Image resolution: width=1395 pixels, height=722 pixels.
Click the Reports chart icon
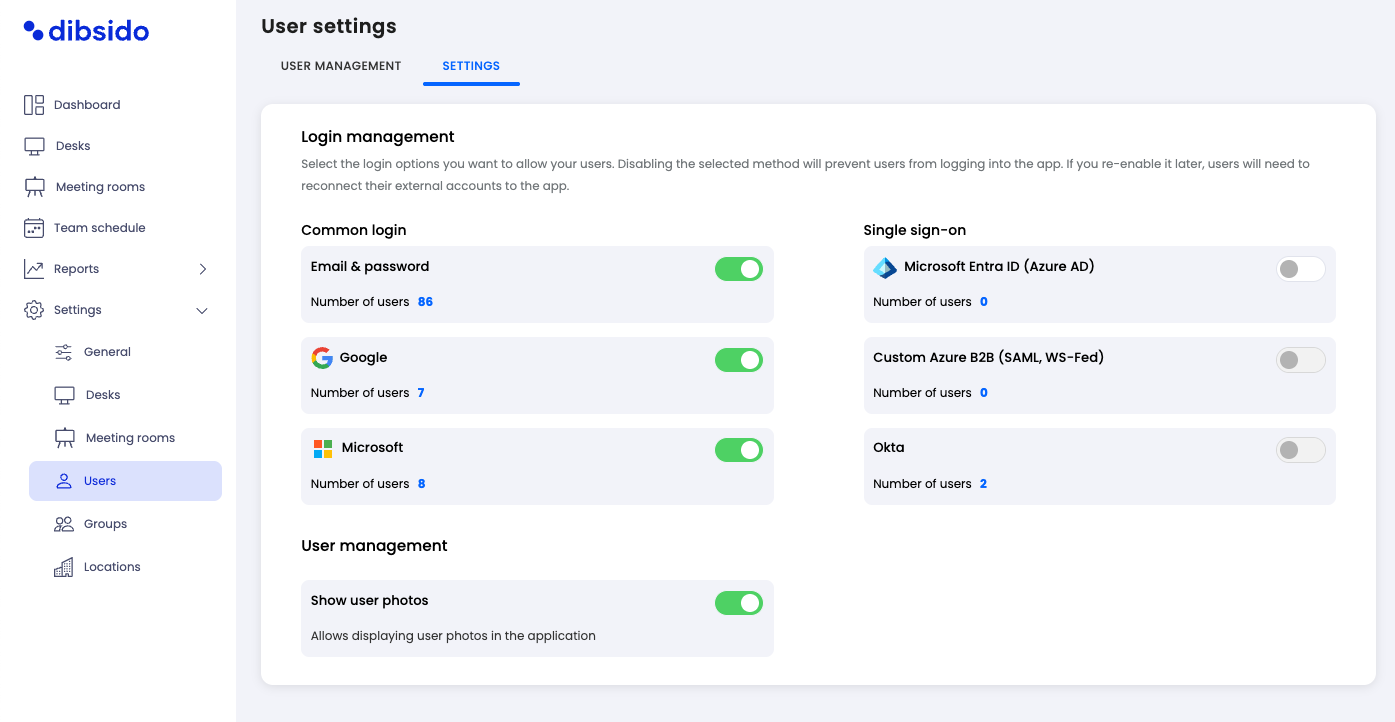34,269
